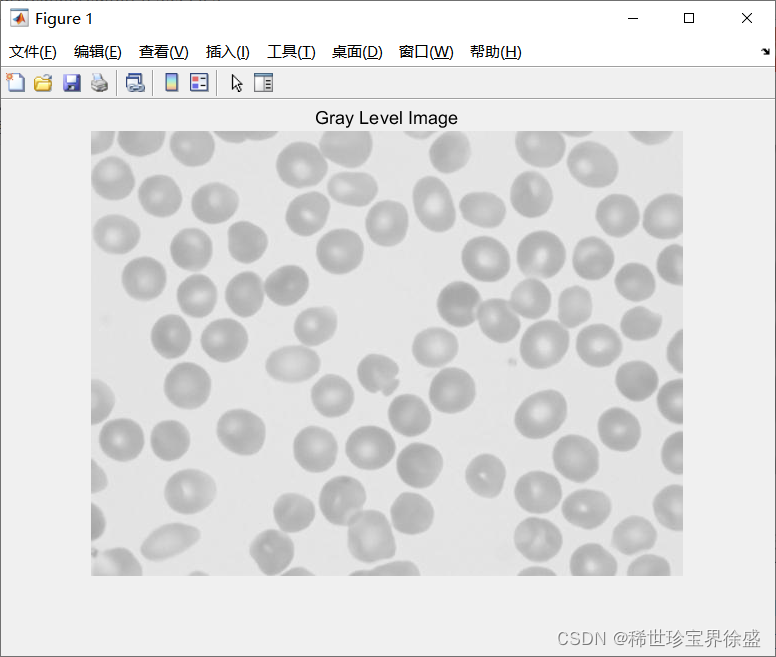Screen dimensions: 776x657
Task: Dock the figure using the small arrow
Action: point(765,51)
